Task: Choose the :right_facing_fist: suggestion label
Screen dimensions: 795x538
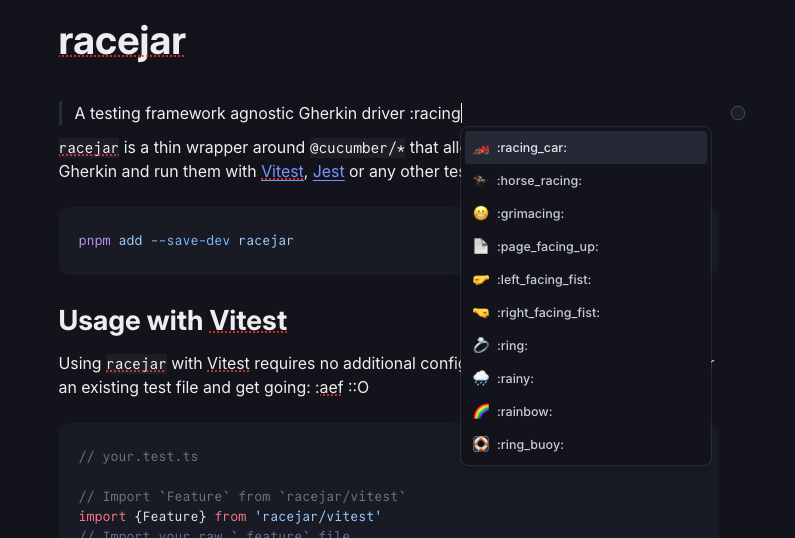Action: (x=548, y=312)
